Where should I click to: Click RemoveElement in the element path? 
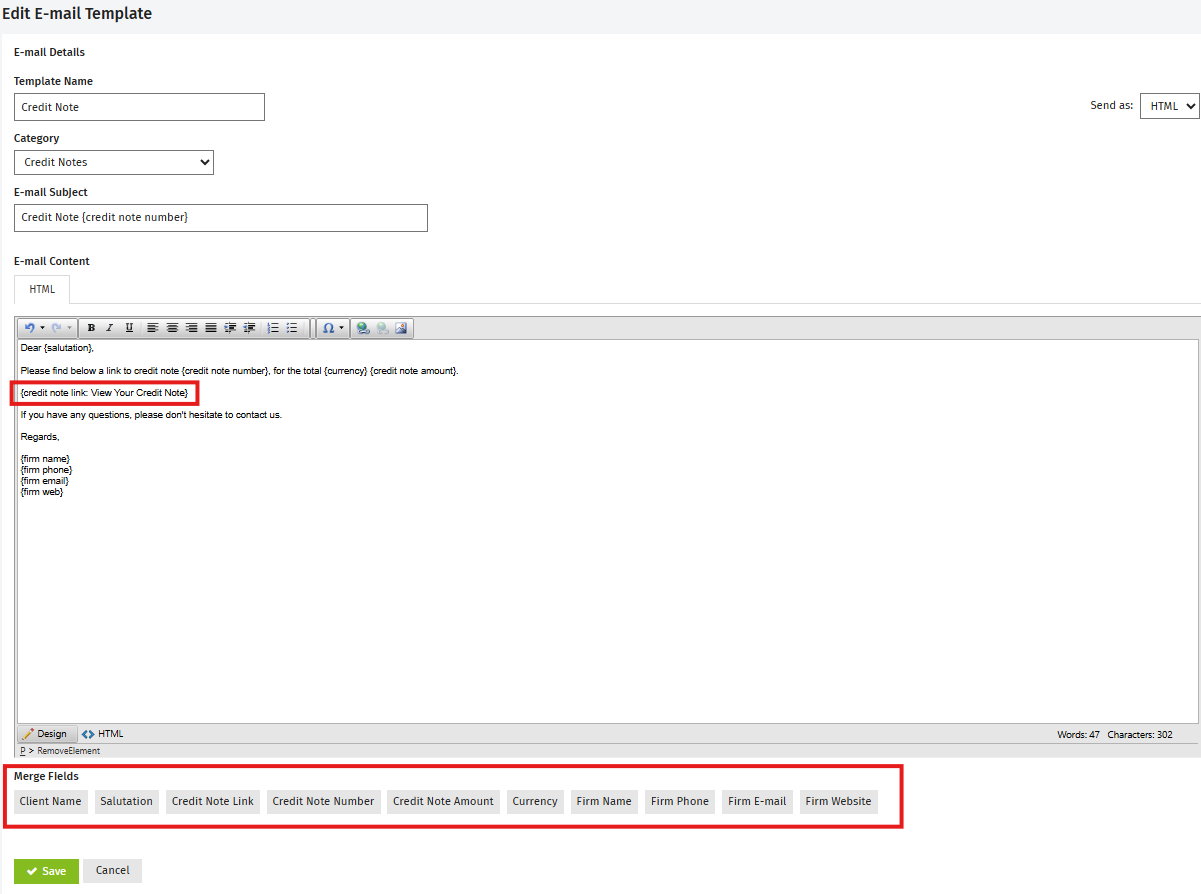click(69, 751)
